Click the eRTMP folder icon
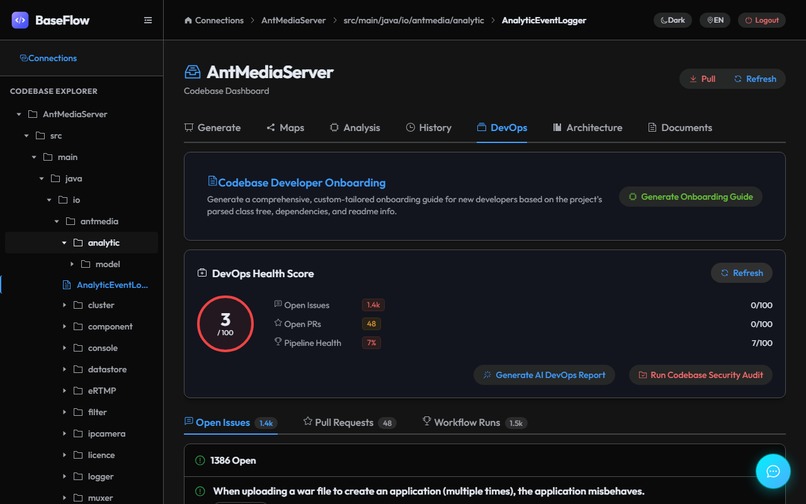The image size is (806, 504). pyautogui.click(x=78, y=391)
